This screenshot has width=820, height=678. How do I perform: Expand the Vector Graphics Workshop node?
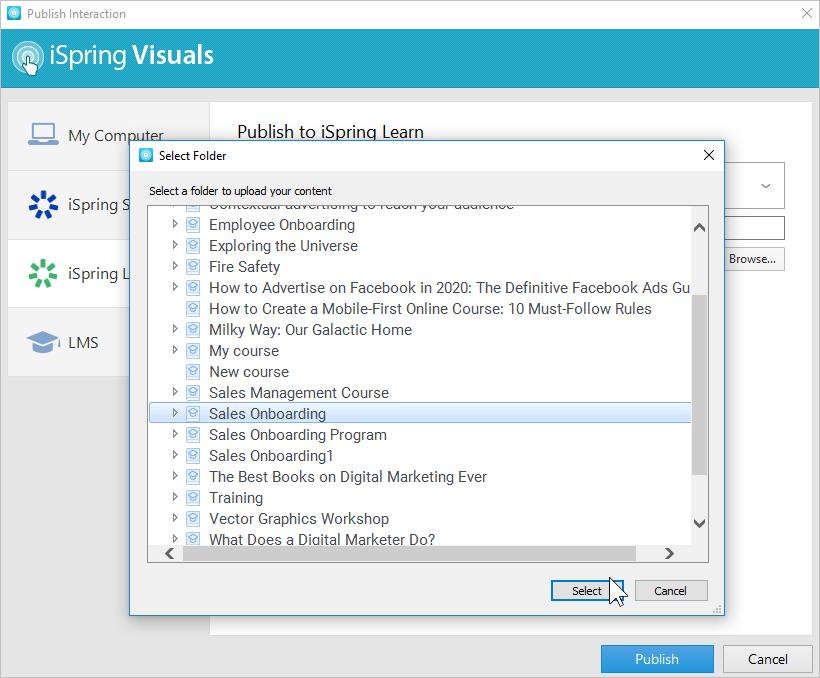pos(175,519)
